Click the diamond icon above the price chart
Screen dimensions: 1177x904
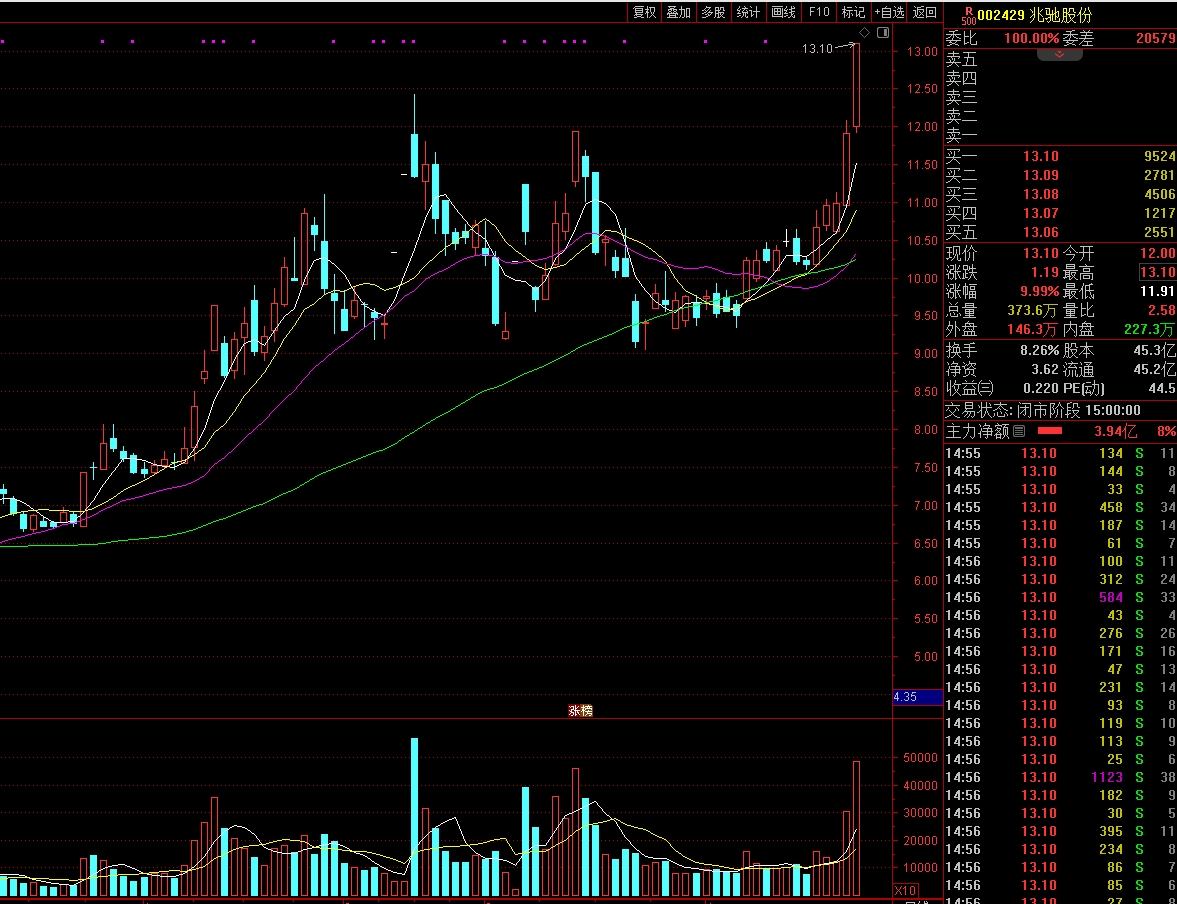click(x=865, y=33)
